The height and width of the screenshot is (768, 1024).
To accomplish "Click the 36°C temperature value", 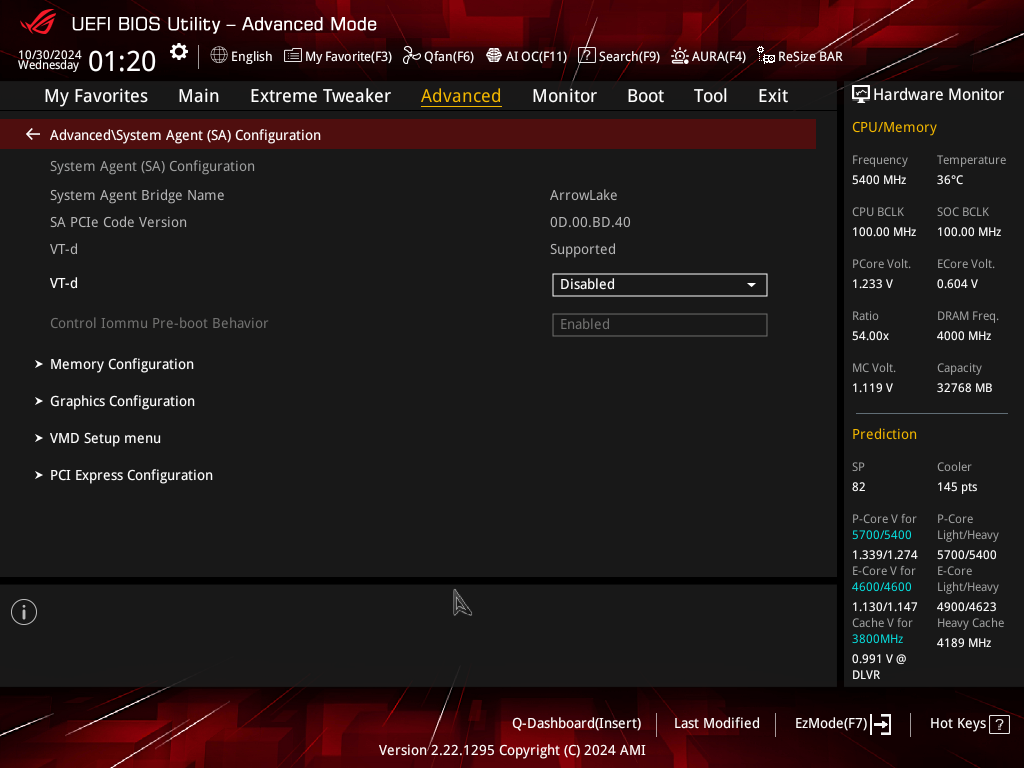I will (950, 180).
